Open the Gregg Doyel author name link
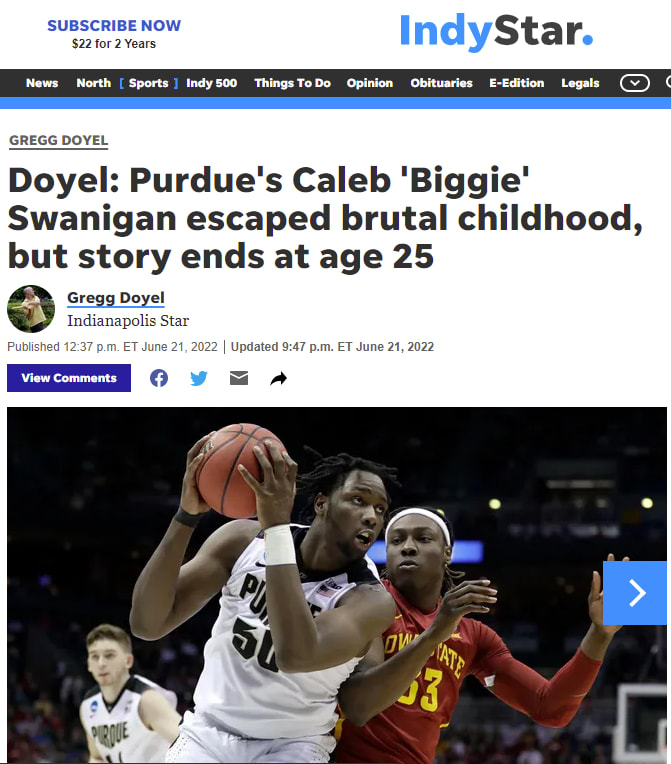Image resolution: width=671 pixels, height=764 pixels. click(115, 298)
